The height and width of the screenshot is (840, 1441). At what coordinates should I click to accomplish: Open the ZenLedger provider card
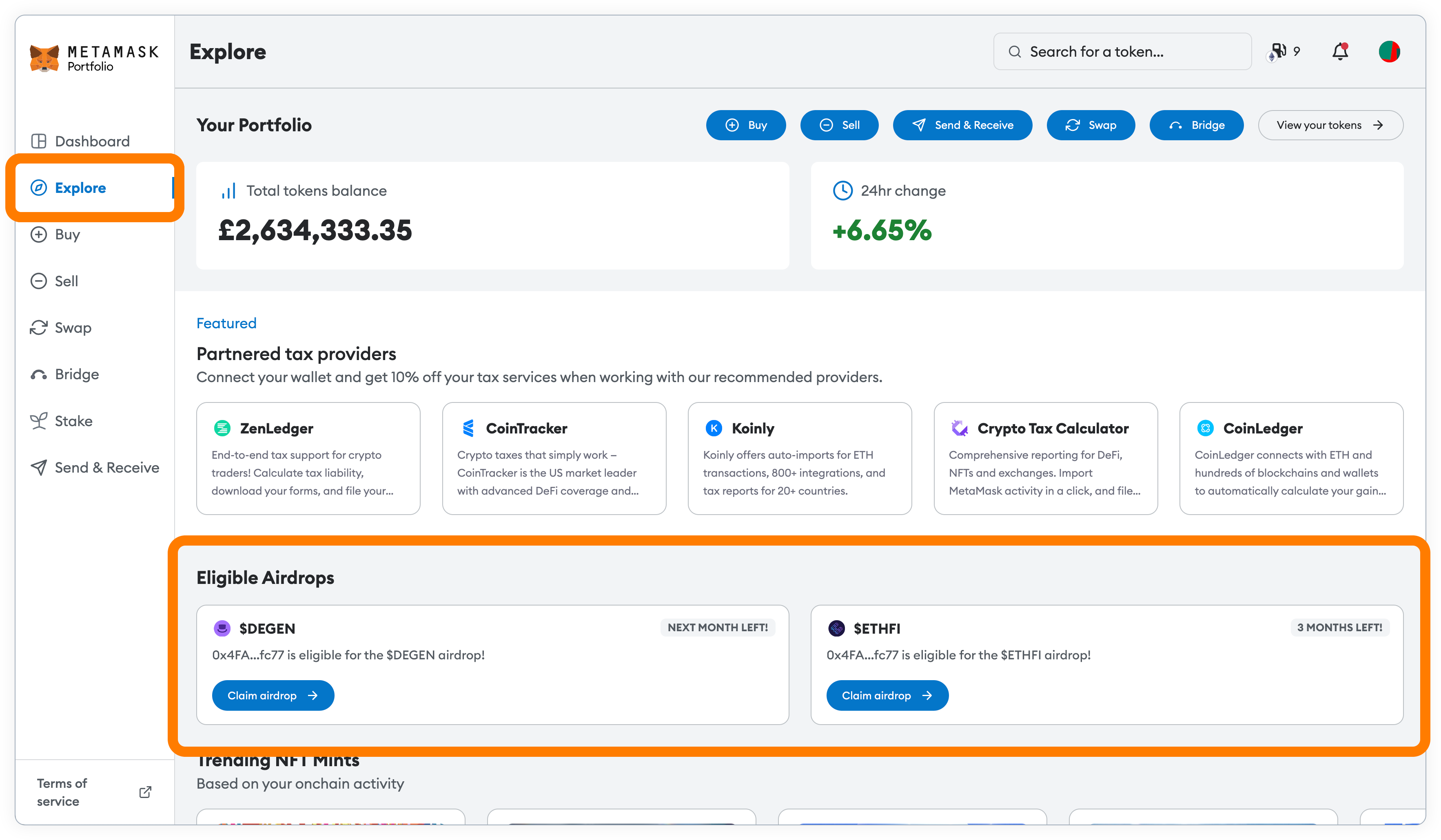click(x=308, y=458)
